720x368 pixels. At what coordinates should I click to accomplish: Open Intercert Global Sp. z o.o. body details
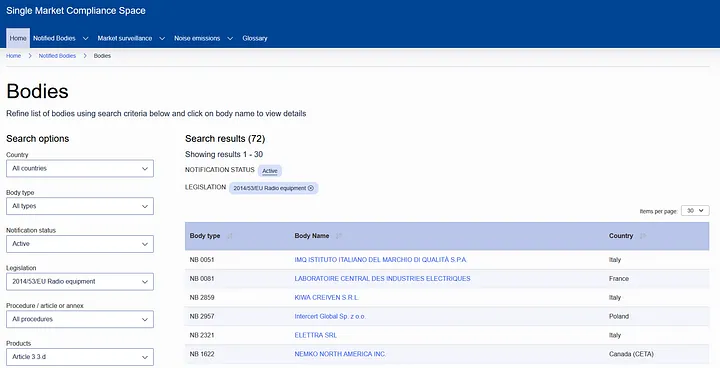click(330, 317)
